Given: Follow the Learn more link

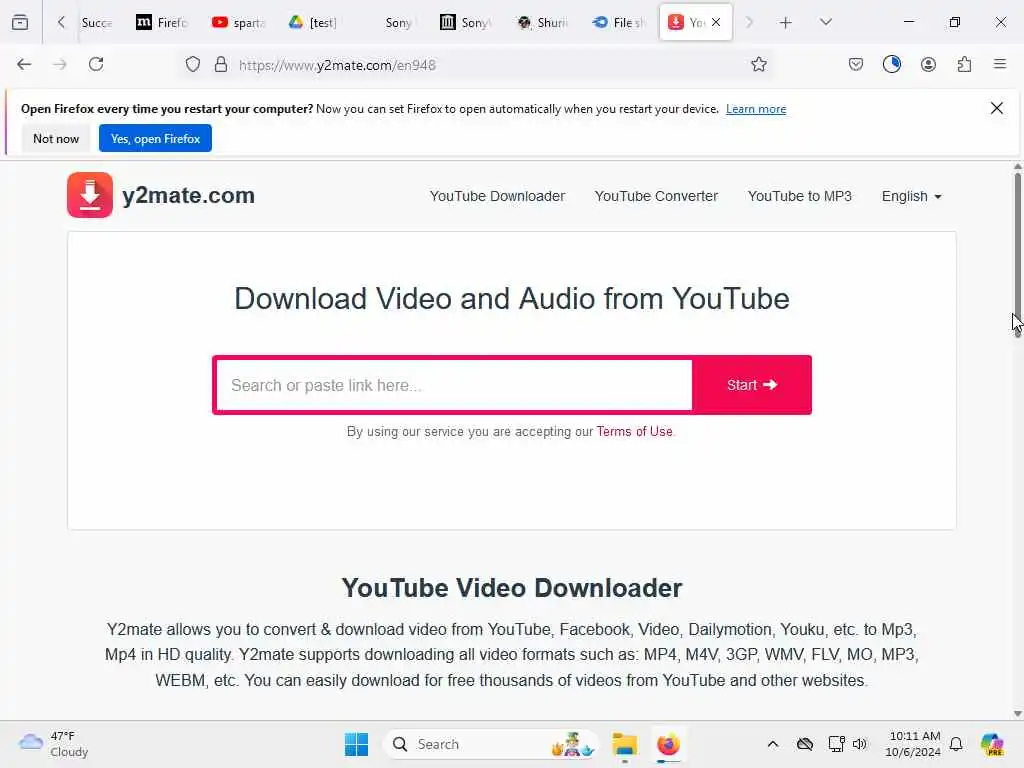Looking at the screenshot, I should [x=756, y=109].
